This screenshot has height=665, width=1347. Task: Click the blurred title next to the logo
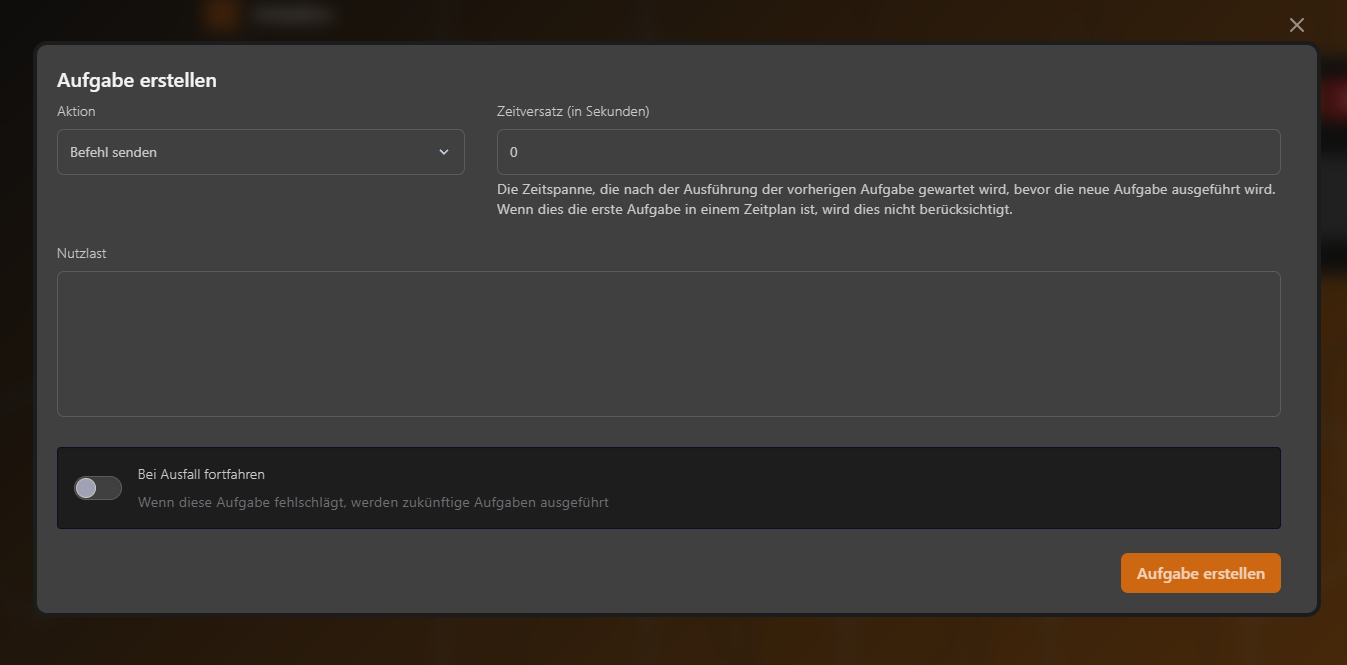click(292, 15)
